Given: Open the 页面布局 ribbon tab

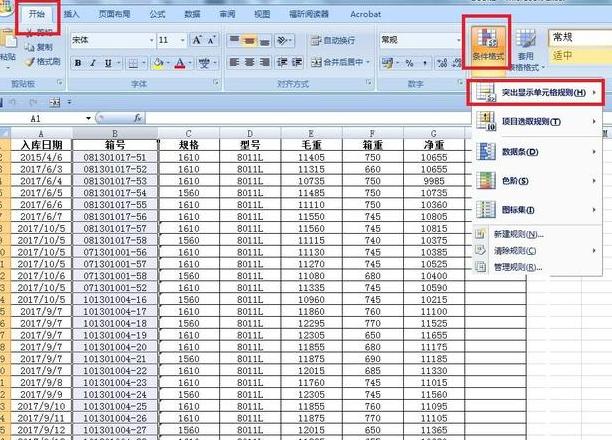Looking at the screenshot, I should click(114, 14).
